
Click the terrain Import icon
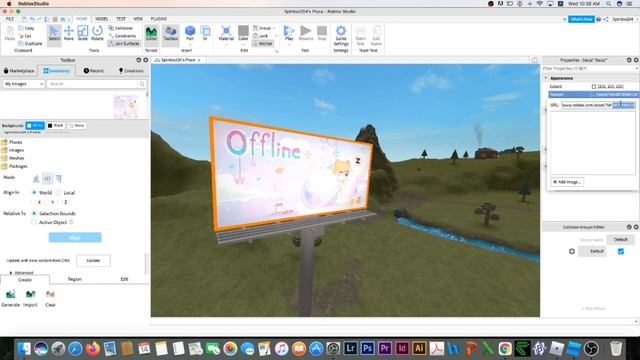[x=30, y=298]
